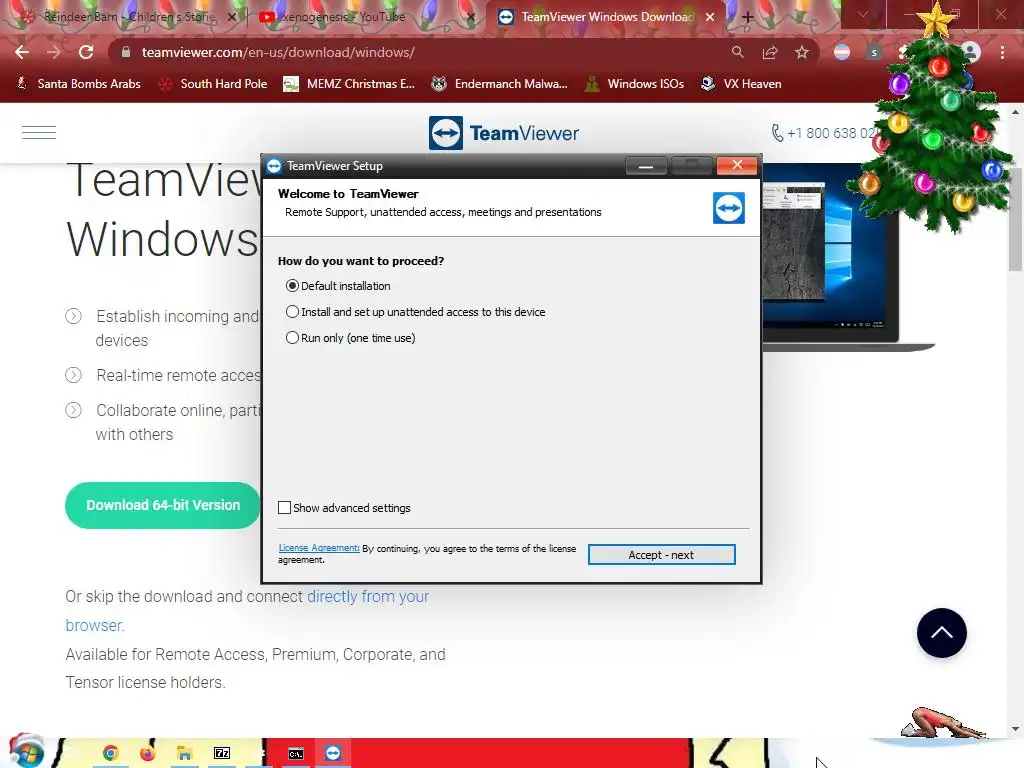Open VX Heaven bookmark
The image size is (1024, 768).
(741, 84)
